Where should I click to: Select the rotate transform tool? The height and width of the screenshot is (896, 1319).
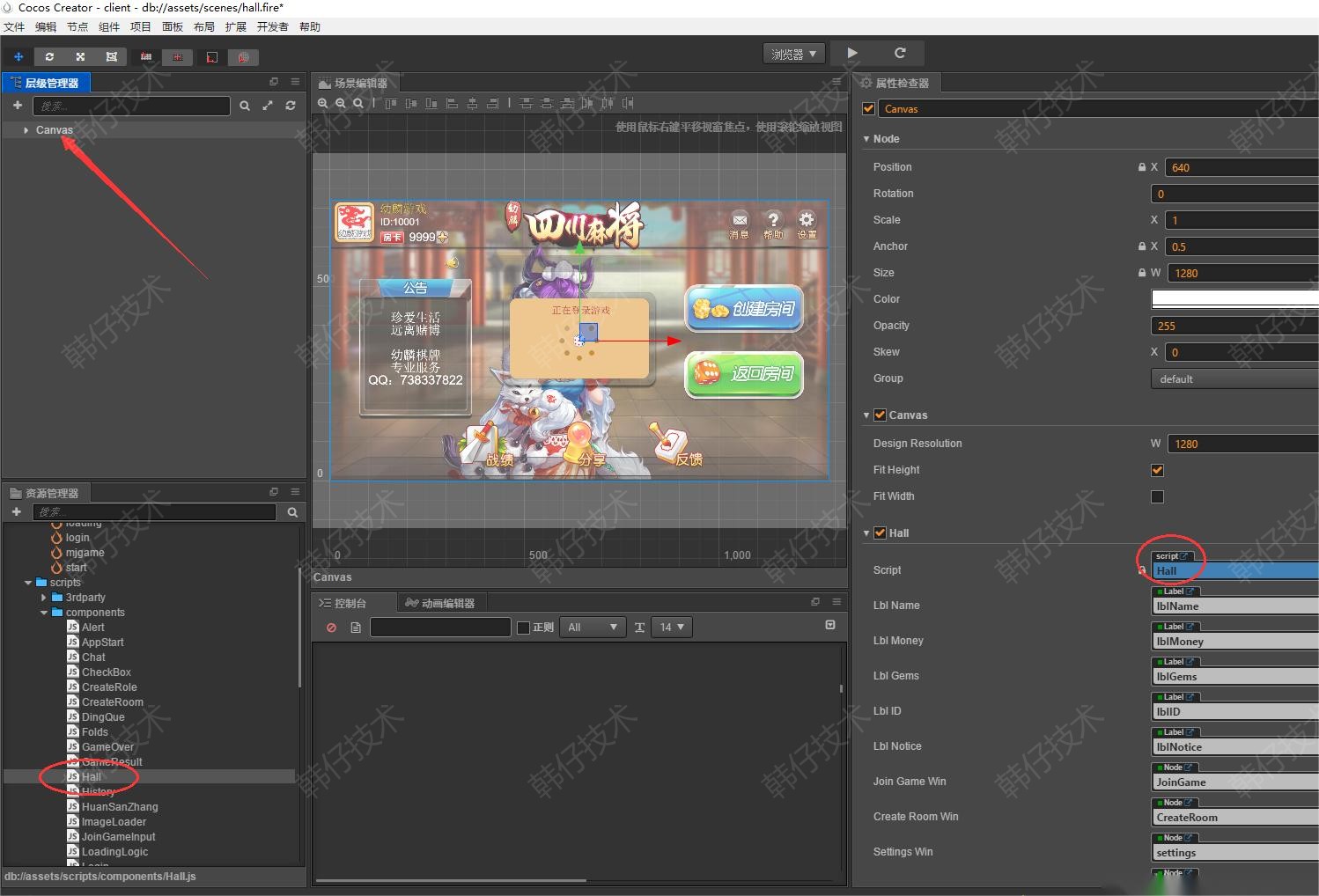(49, 56)
